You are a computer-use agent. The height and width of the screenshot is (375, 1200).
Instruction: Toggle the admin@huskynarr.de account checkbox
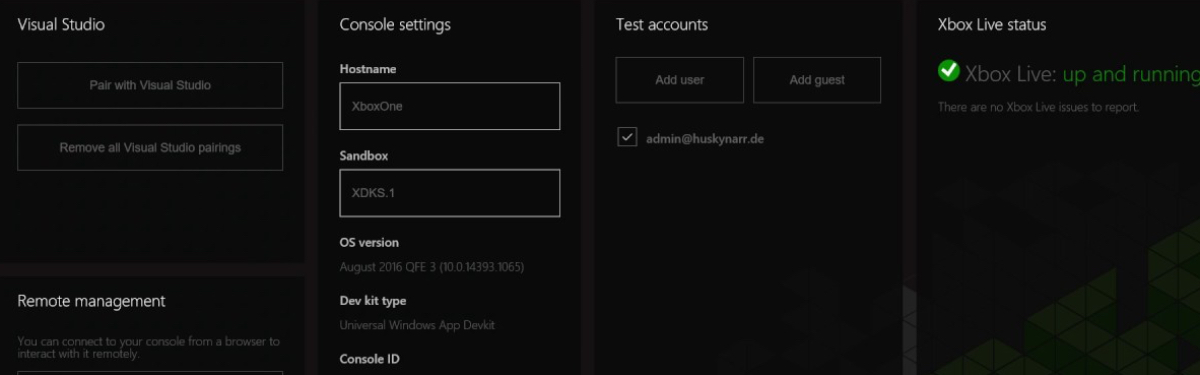[627, 138]
